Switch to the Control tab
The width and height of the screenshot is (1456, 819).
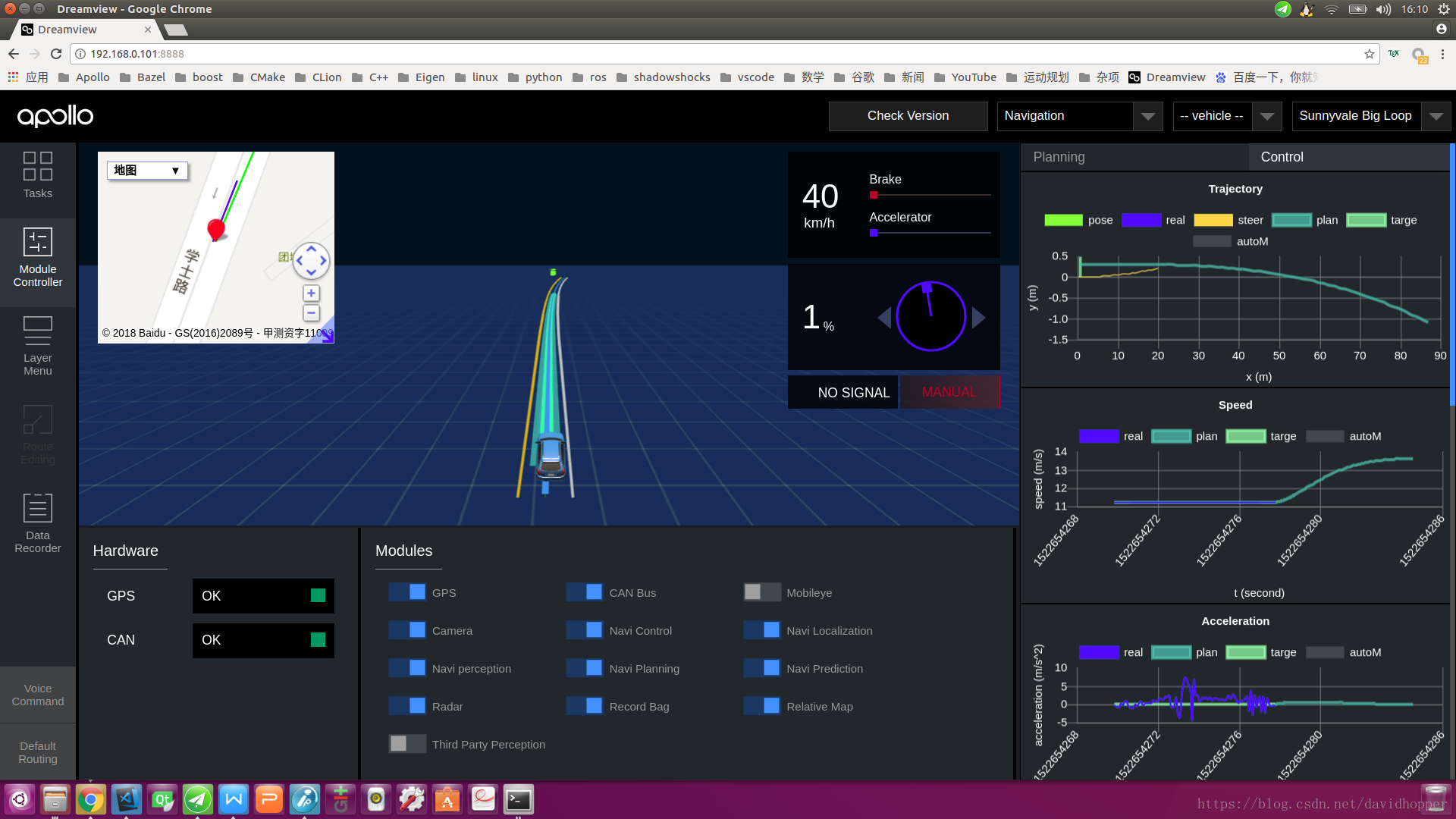[1282, 157]
